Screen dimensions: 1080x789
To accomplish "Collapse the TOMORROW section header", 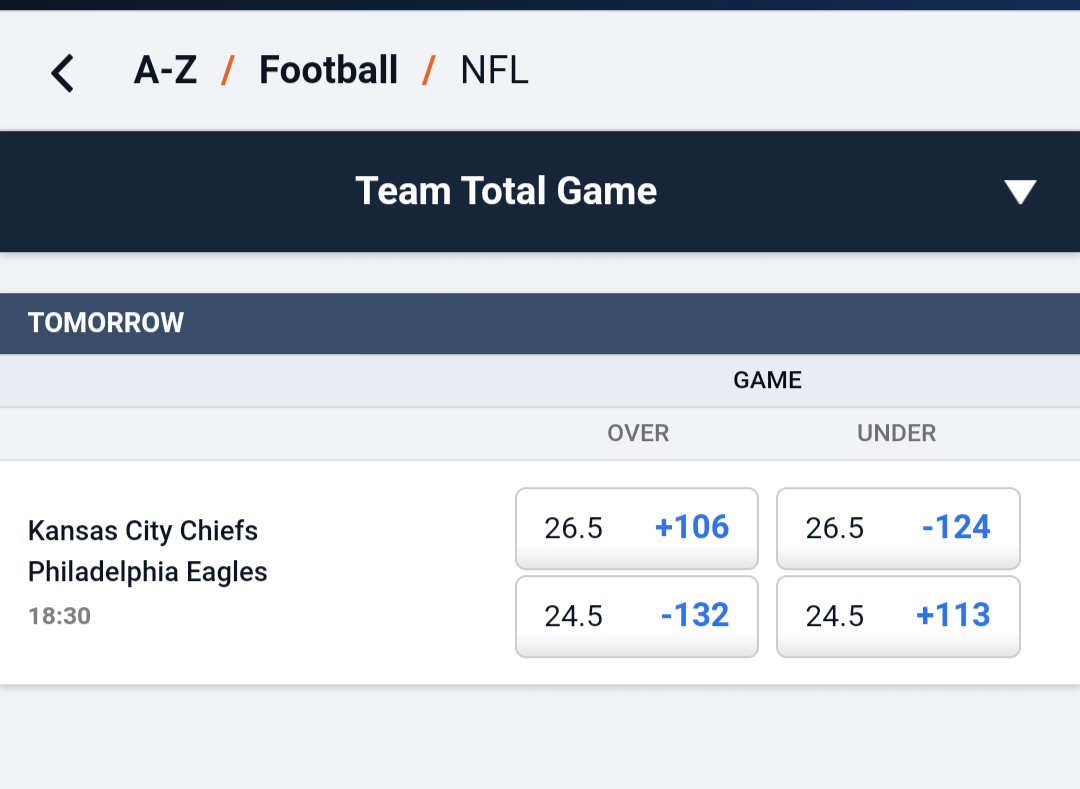I will 540,324.
